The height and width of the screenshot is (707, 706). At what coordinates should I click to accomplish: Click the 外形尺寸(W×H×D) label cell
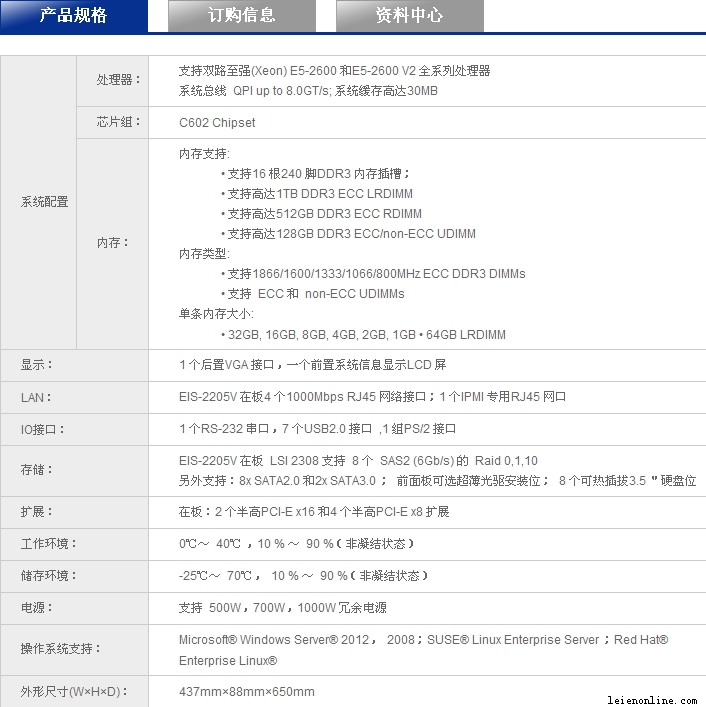pyautogui.click(x=74, y=692)
